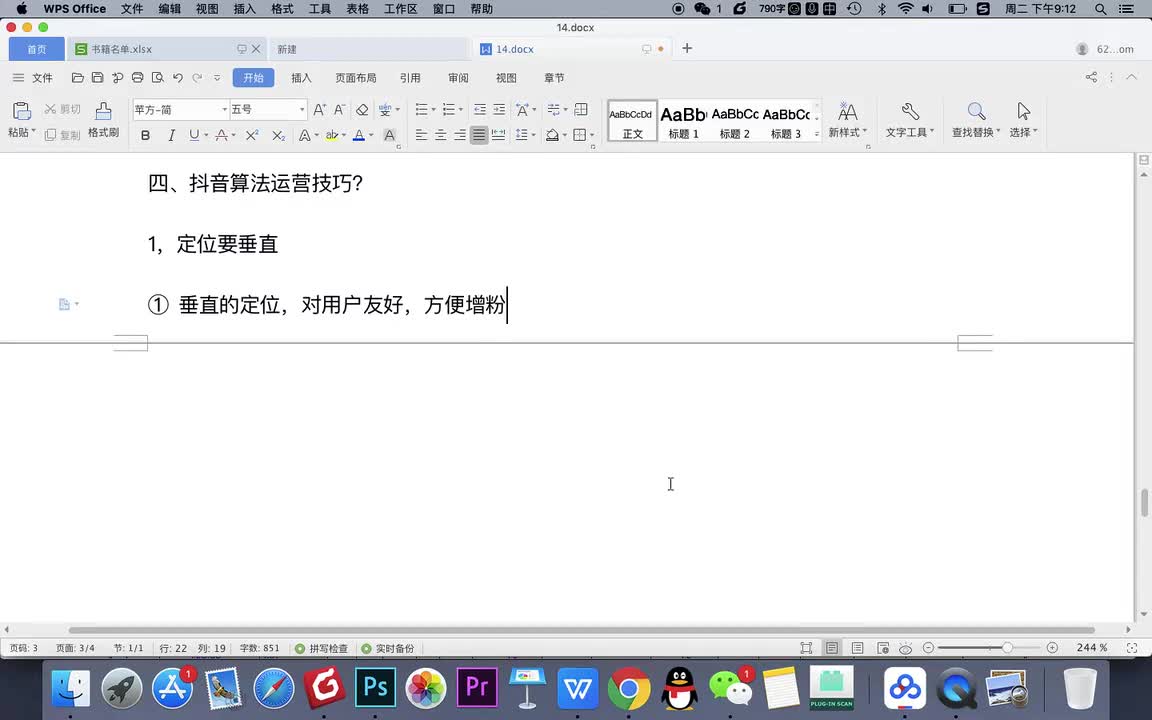Switch to the 审阅 ribbon tab
The height and width of the screenshot is (720, 1152).
point(458,78)
